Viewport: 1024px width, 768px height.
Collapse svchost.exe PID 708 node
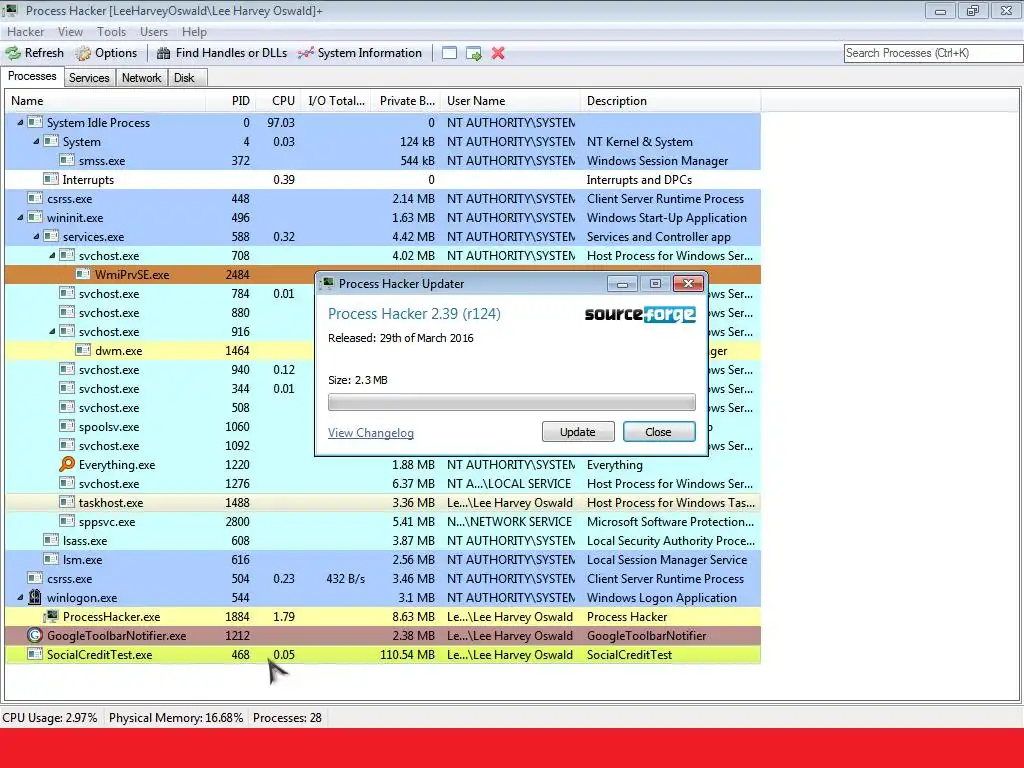click(52, 255)
